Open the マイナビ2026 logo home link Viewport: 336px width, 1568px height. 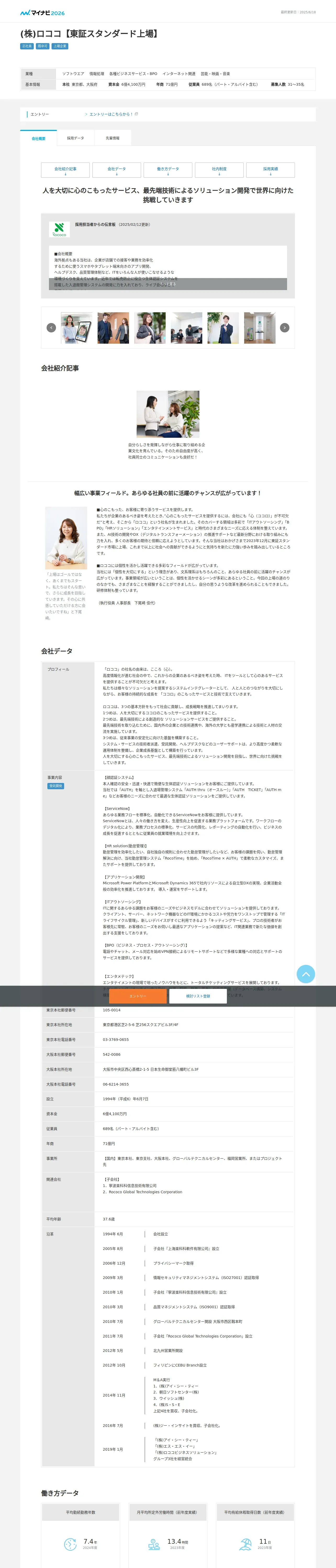(x=42, y=12)
